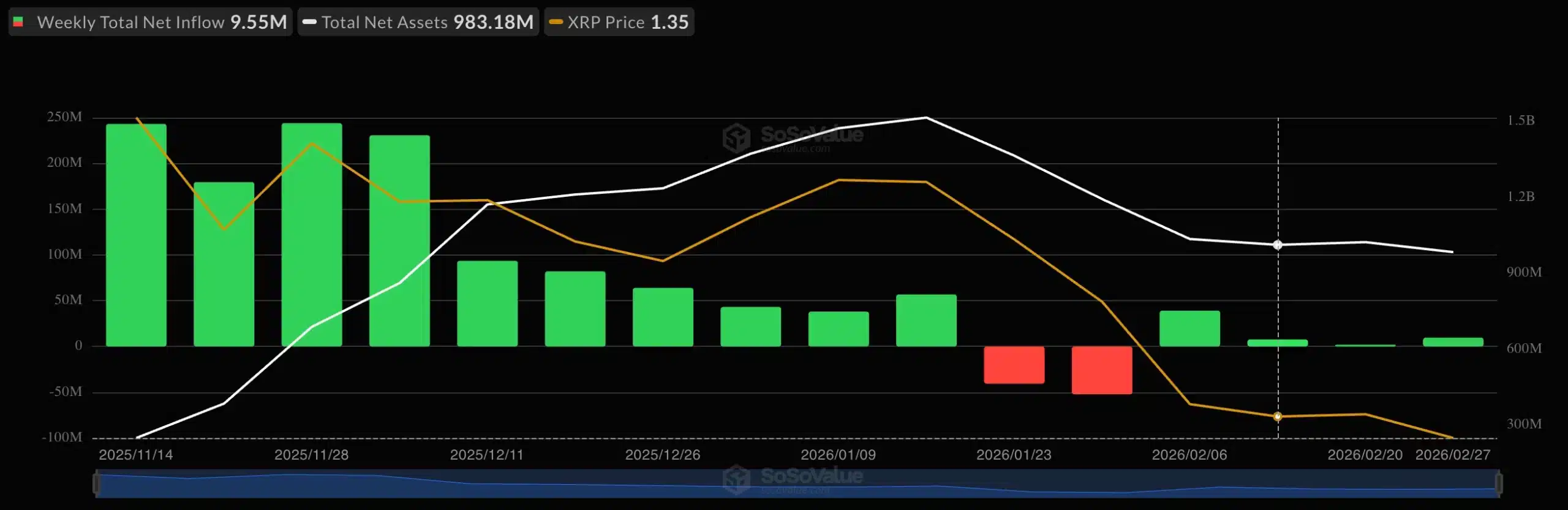Image resolution: width=1568 pixels, height=510 pixels.
Task: Select the green bar at 2026/02/06
Action: point(1189,329)
